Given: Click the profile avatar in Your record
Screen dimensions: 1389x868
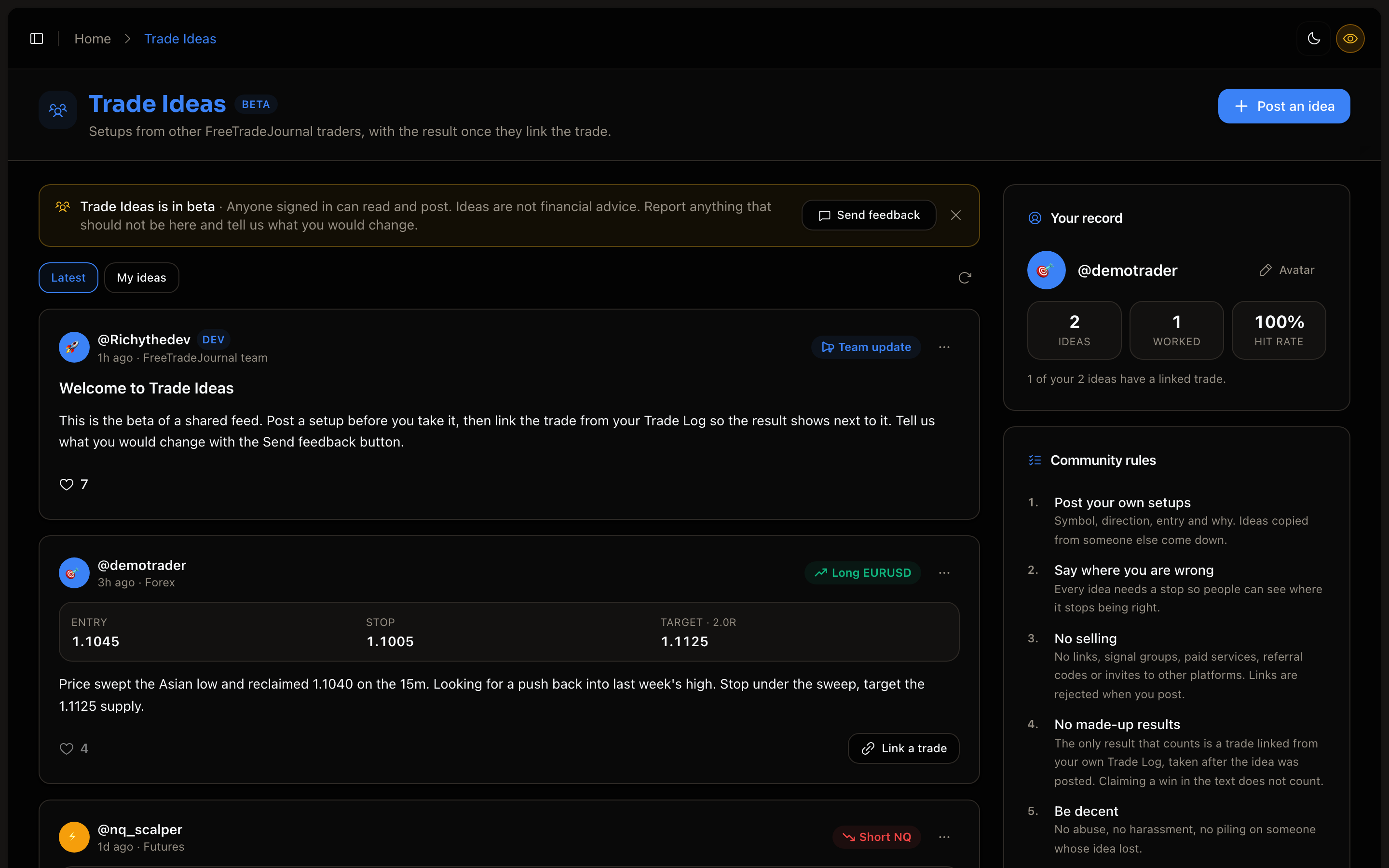Looking at the screenshot, I should point(1047,271).
